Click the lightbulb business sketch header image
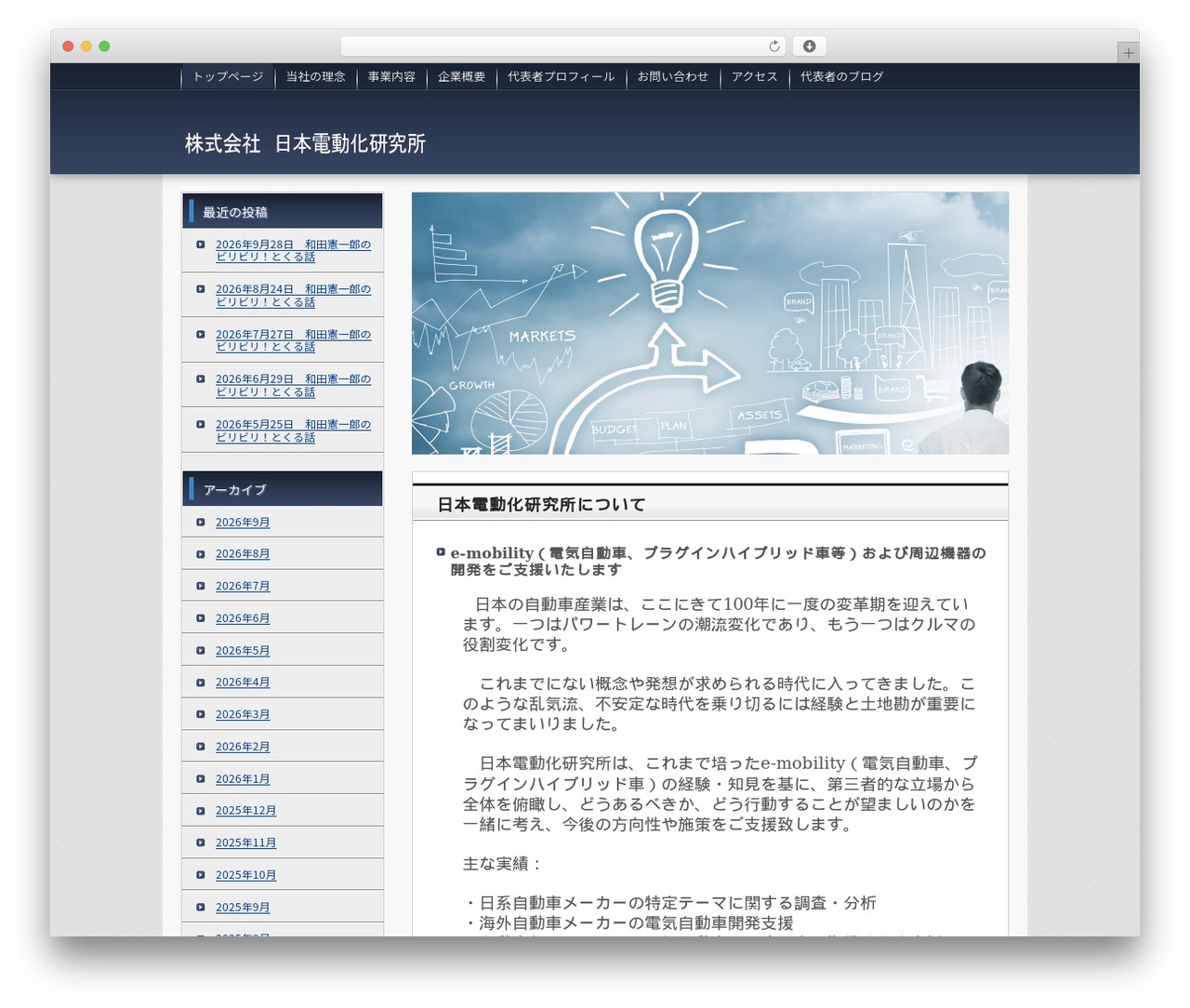 tap(710, 324)
